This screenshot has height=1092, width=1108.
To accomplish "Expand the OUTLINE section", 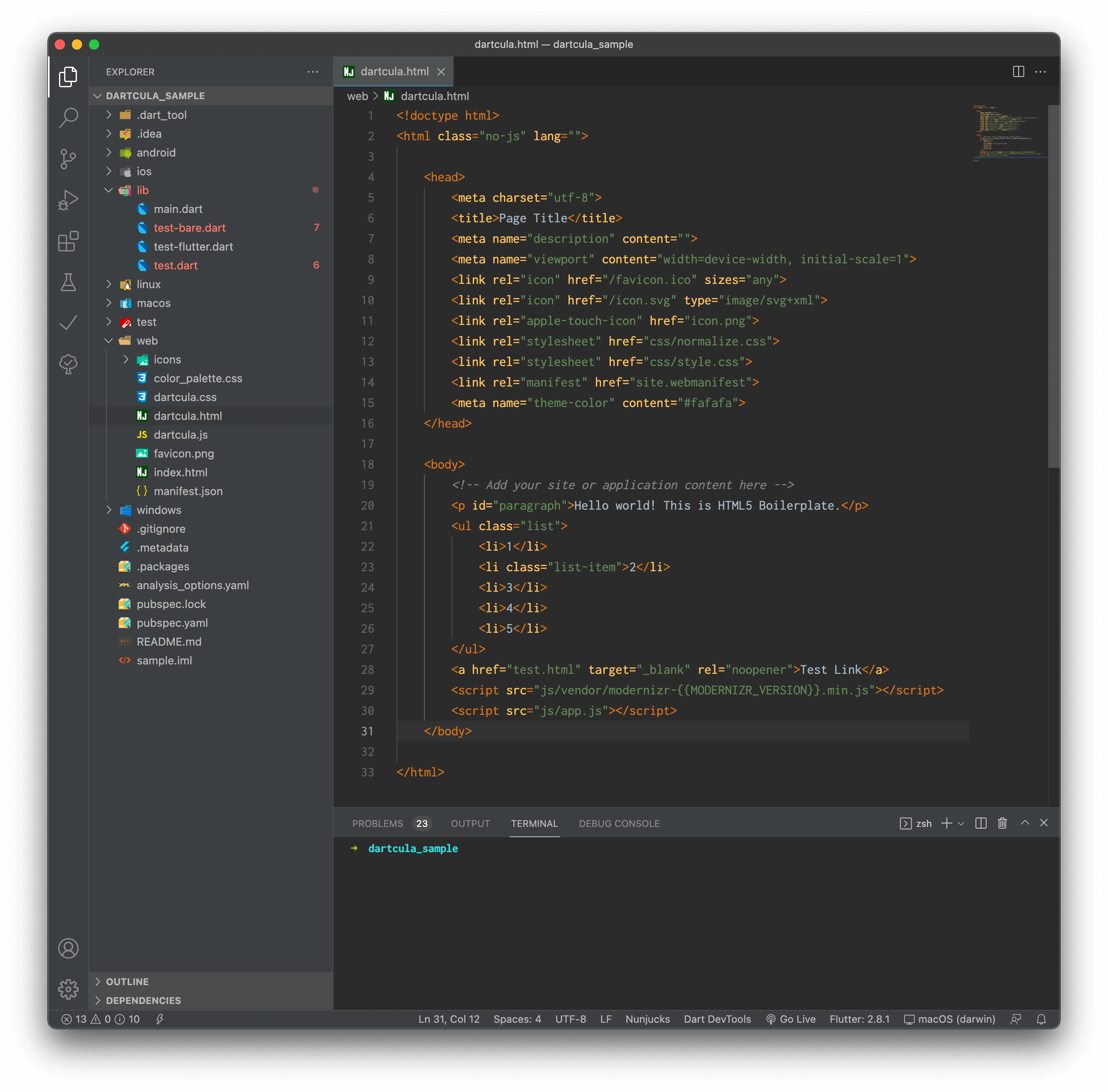I will coord(127,981).
